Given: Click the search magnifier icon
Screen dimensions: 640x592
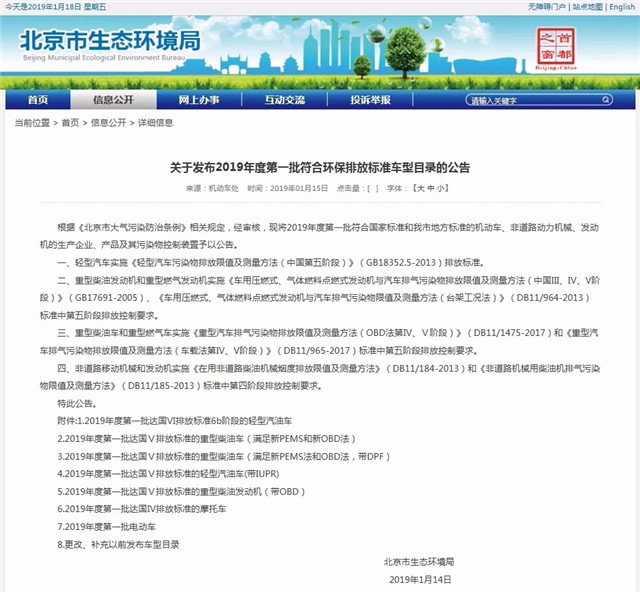Looking at the screenshot, I should (x=605, y=99).
